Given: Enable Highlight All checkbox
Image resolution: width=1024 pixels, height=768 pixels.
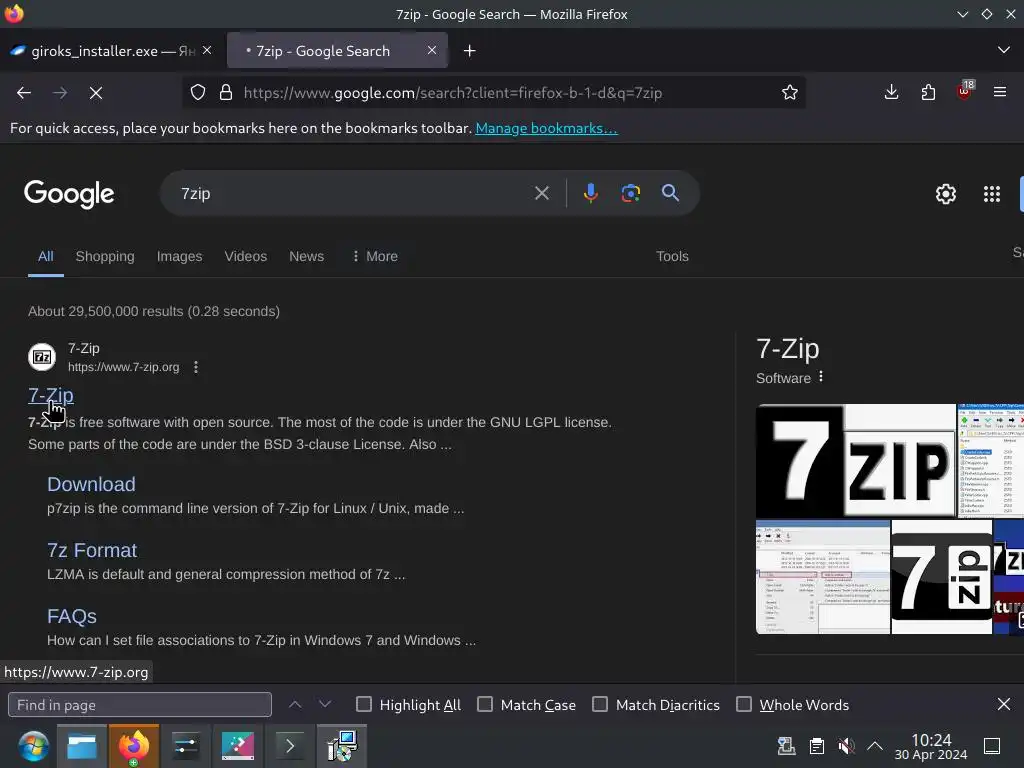Looking at the screenshot, I should tap(364, 704).
